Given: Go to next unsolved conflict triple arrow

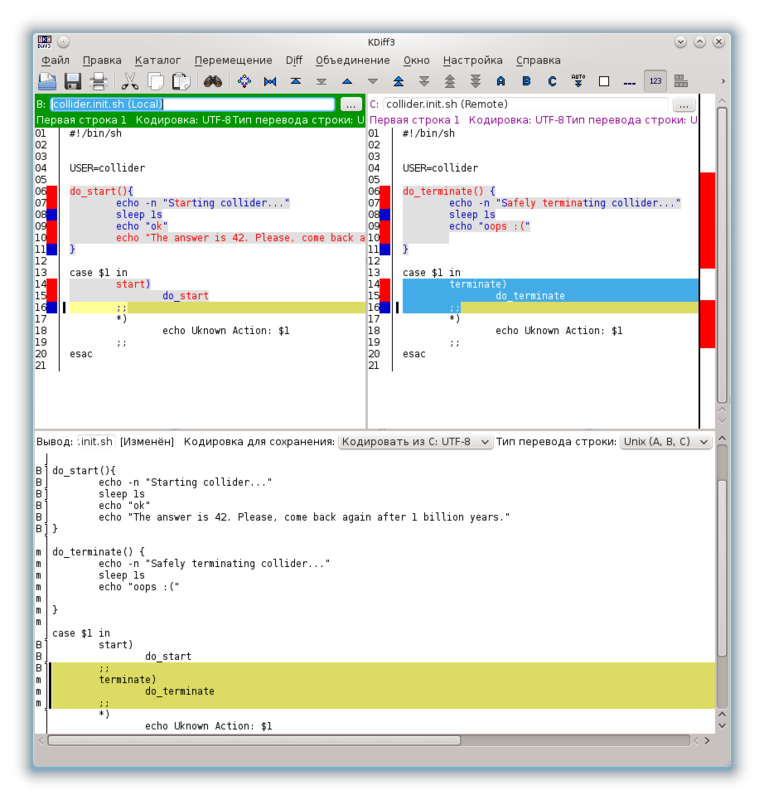Looking at the screenshot, I should tap(476, 81).
